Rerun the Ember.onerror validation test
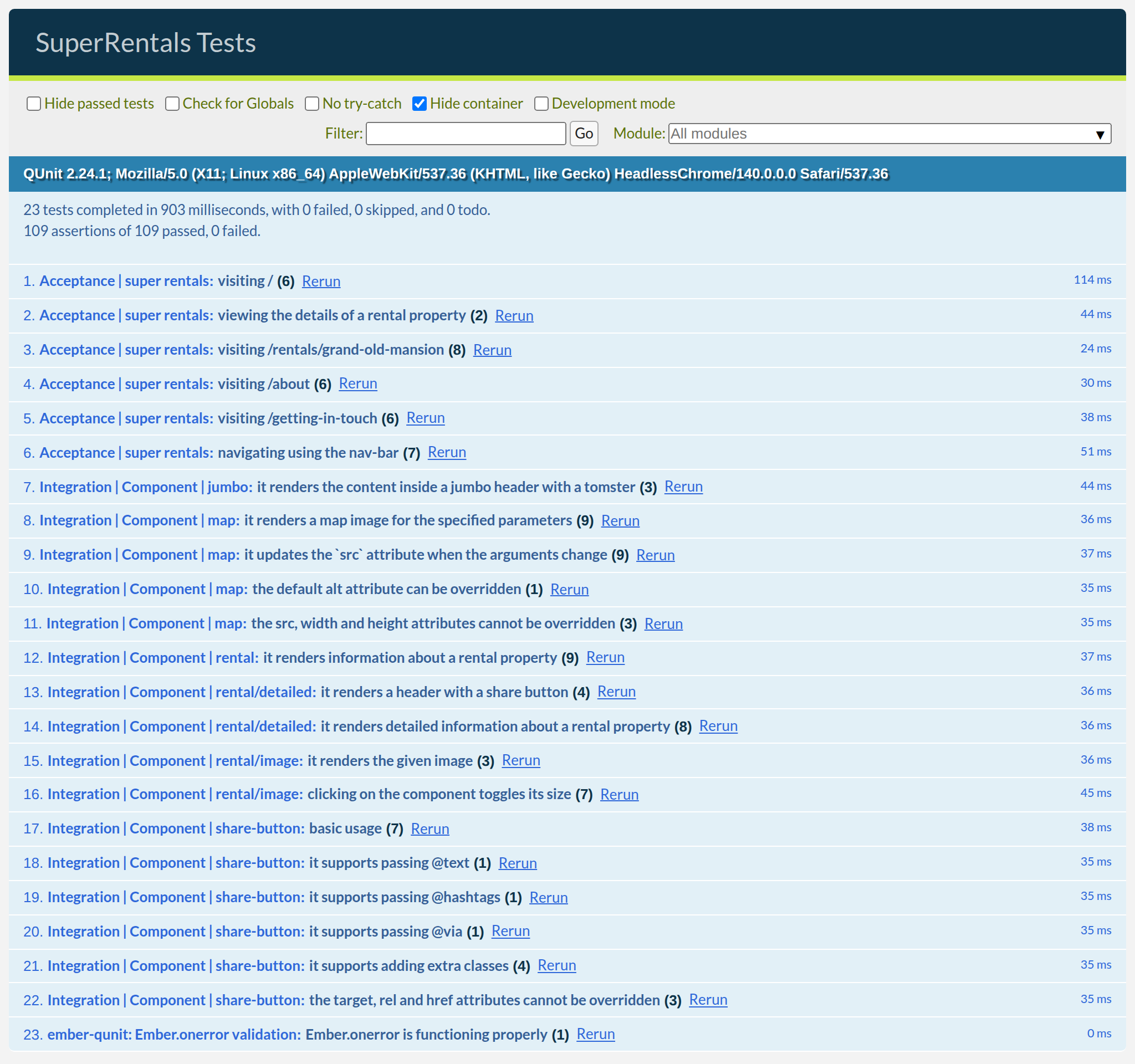 tap(595, 1034)
